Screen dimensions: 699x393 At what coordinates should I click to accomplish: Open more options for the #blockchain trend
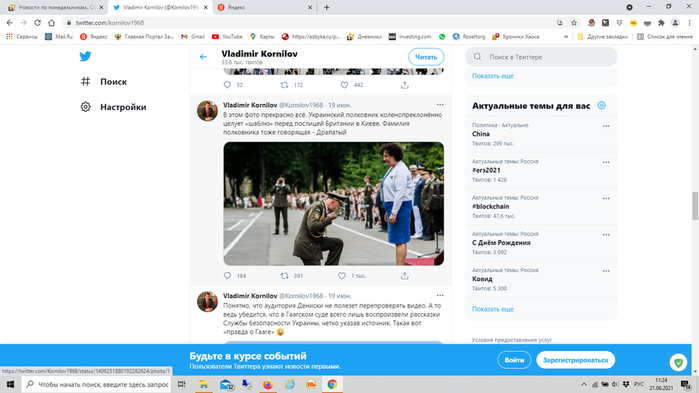click(606, 198)
